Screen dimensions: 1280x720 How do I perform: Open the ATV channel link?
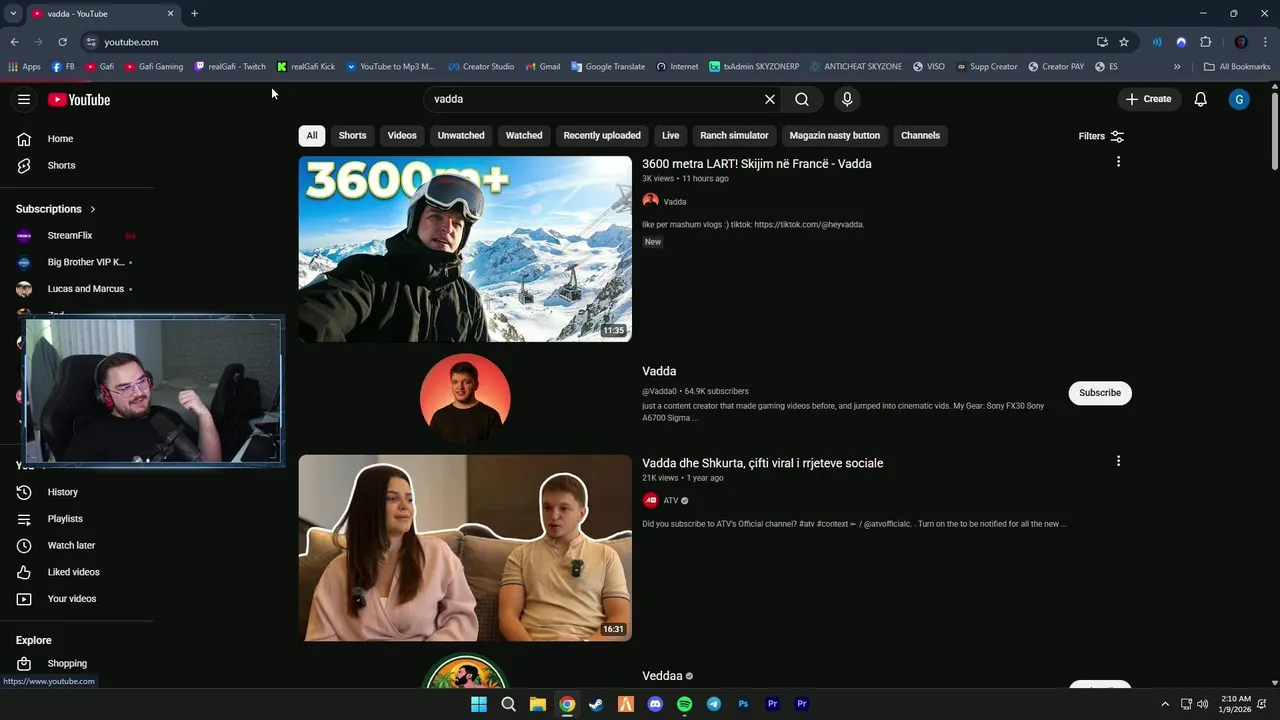(x=671, y=501)
